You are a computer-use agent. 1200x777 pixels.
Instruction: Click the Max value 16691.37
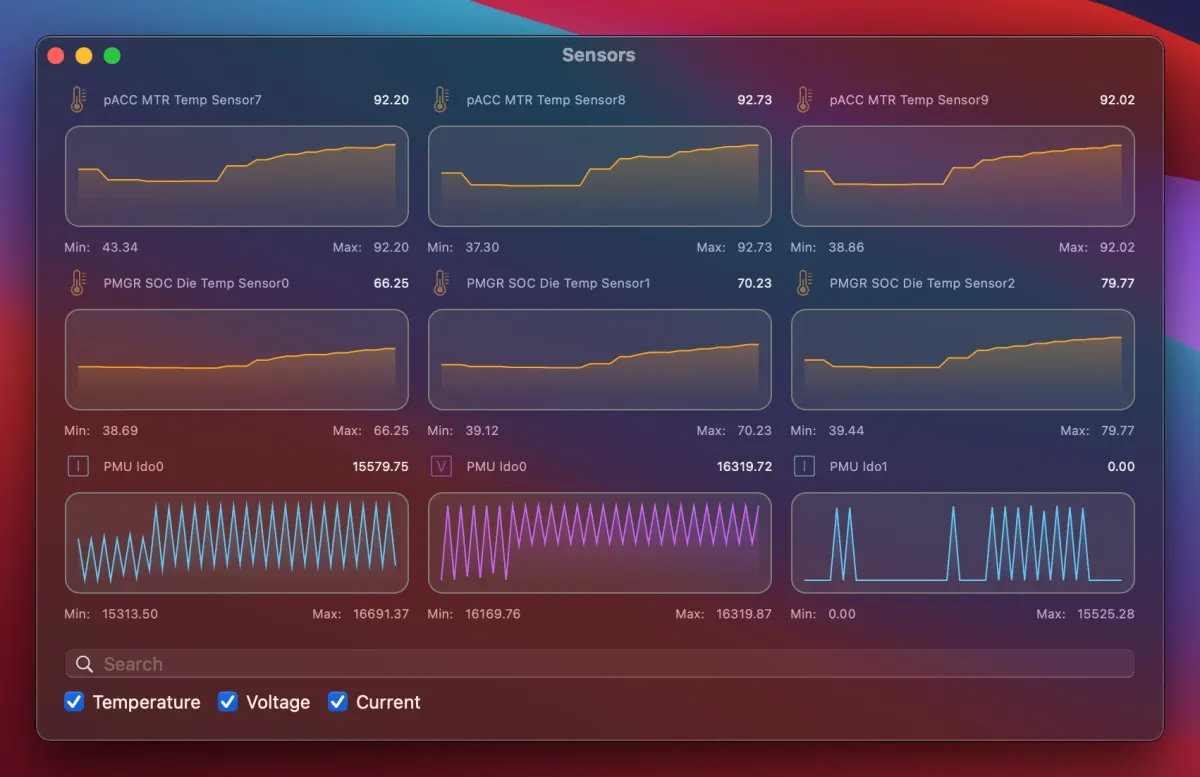pos(381,614)
